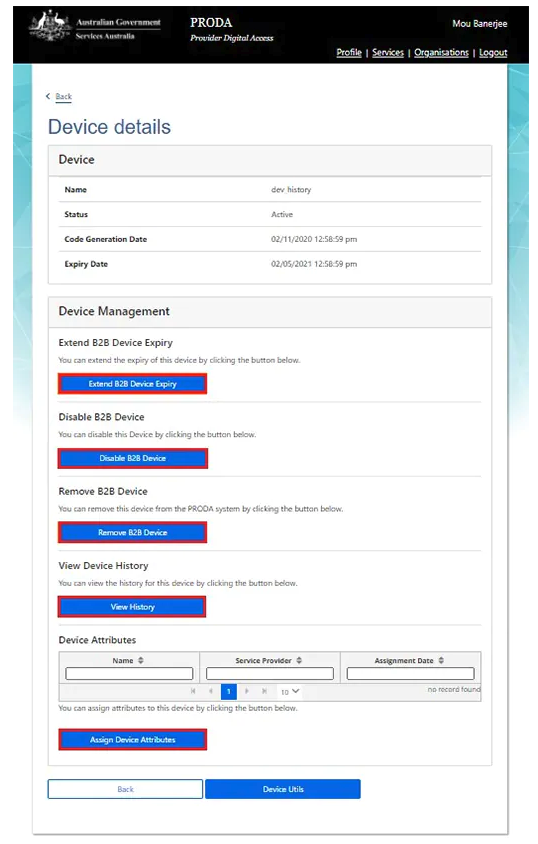Click Disable B2B Device button
The image size is (538, 844).
[132, 458]
